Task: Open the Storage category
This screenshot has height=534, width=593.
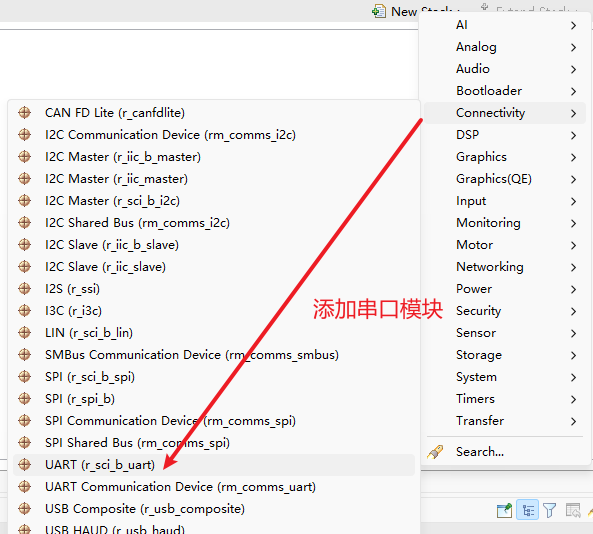Action: click(x=505, y=355)
